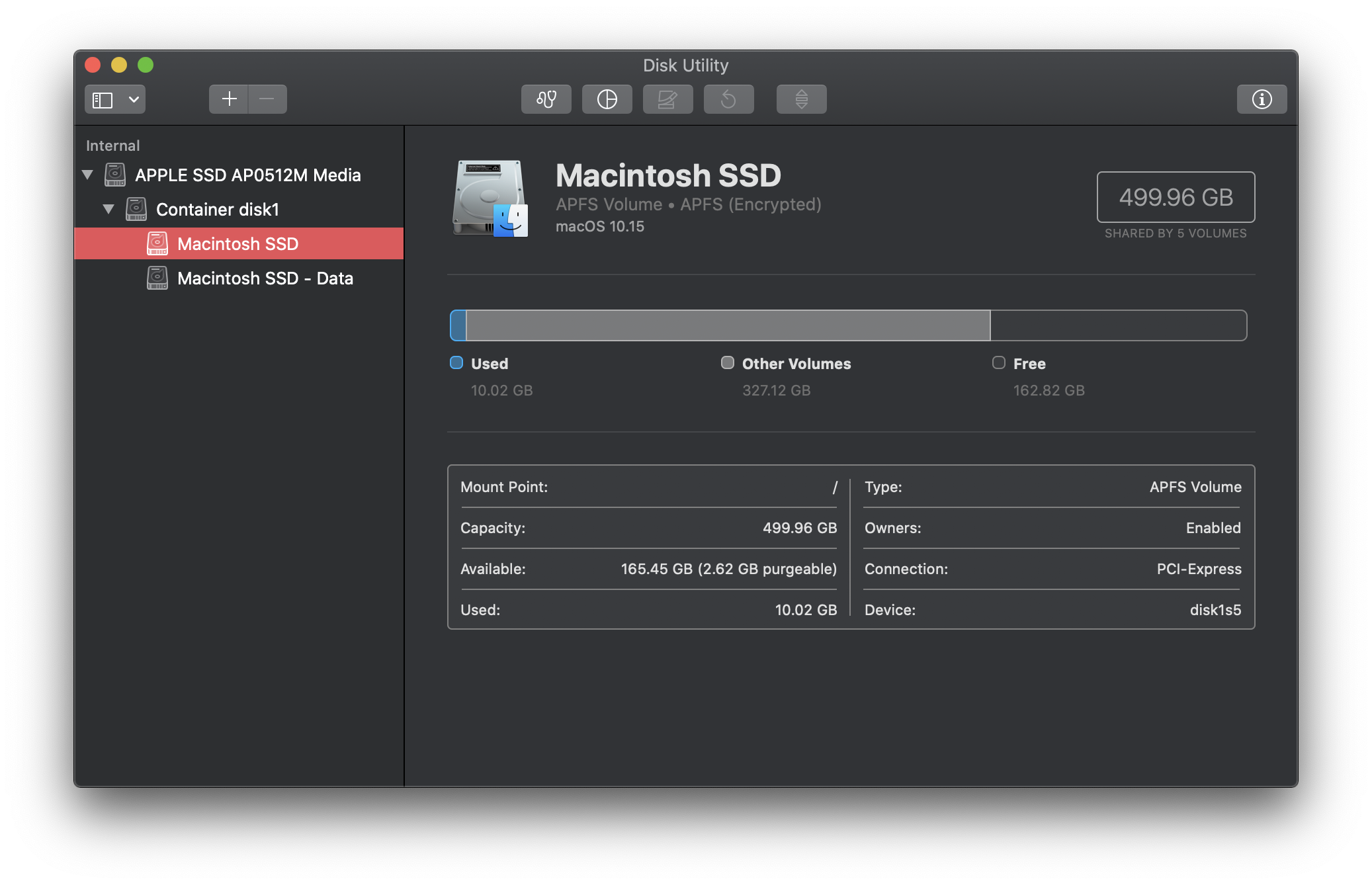Image resolution: width=1372 pixels, height=885 pixels.
Task: Open the Info panel button
Action: click(x=1262, y=99)
